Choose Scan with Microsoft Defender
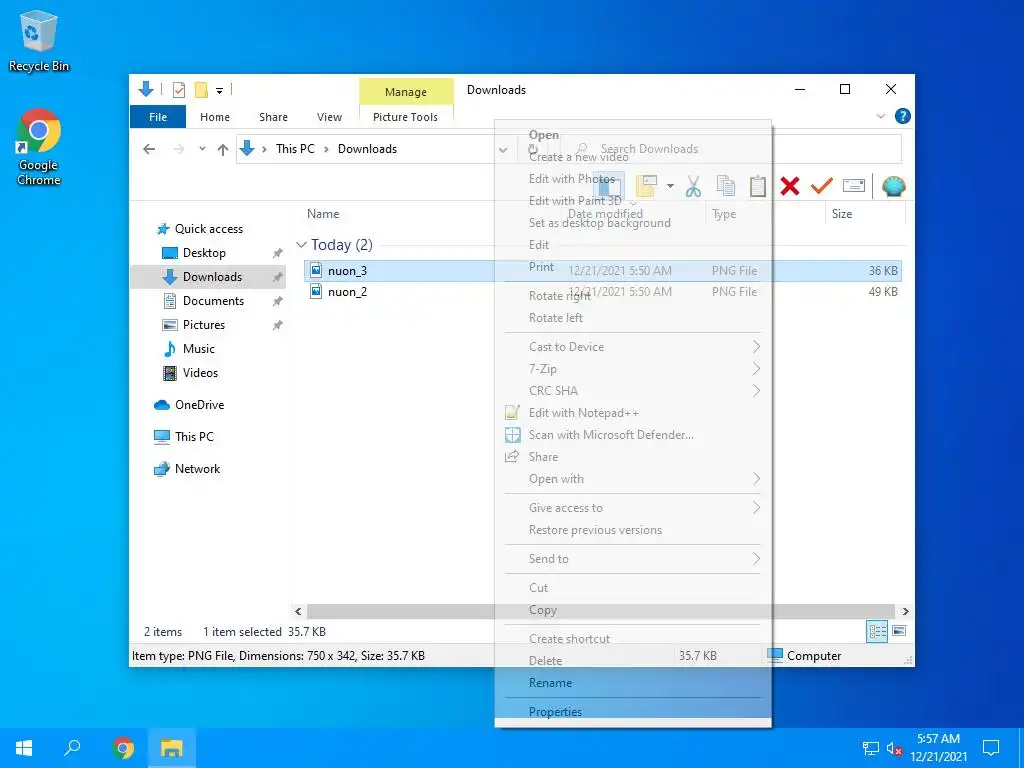Viewport: 1024px width, 768px height. tap(633, 435)
